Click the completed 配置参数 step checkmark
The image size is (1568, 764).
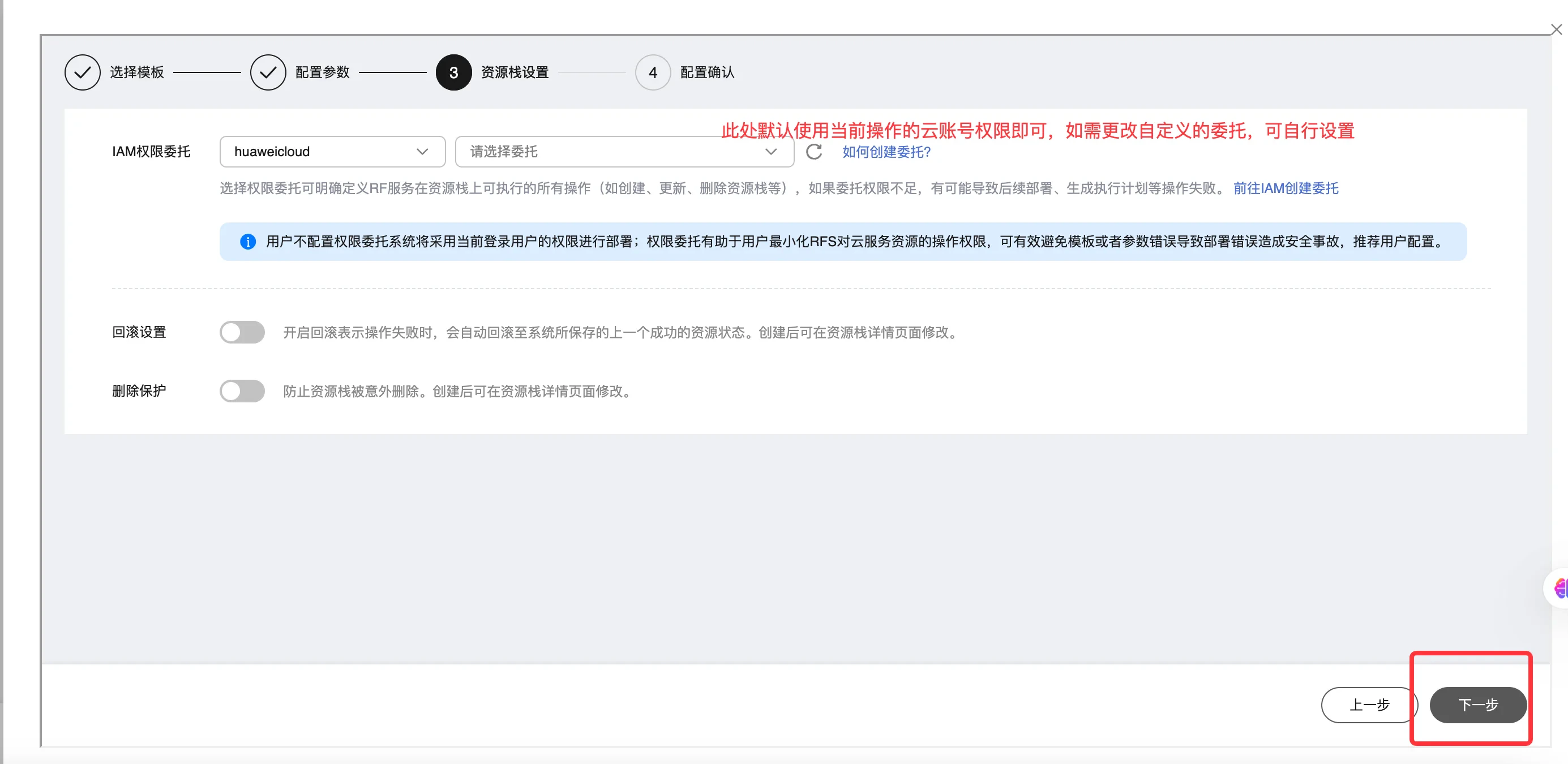(268, 72)
